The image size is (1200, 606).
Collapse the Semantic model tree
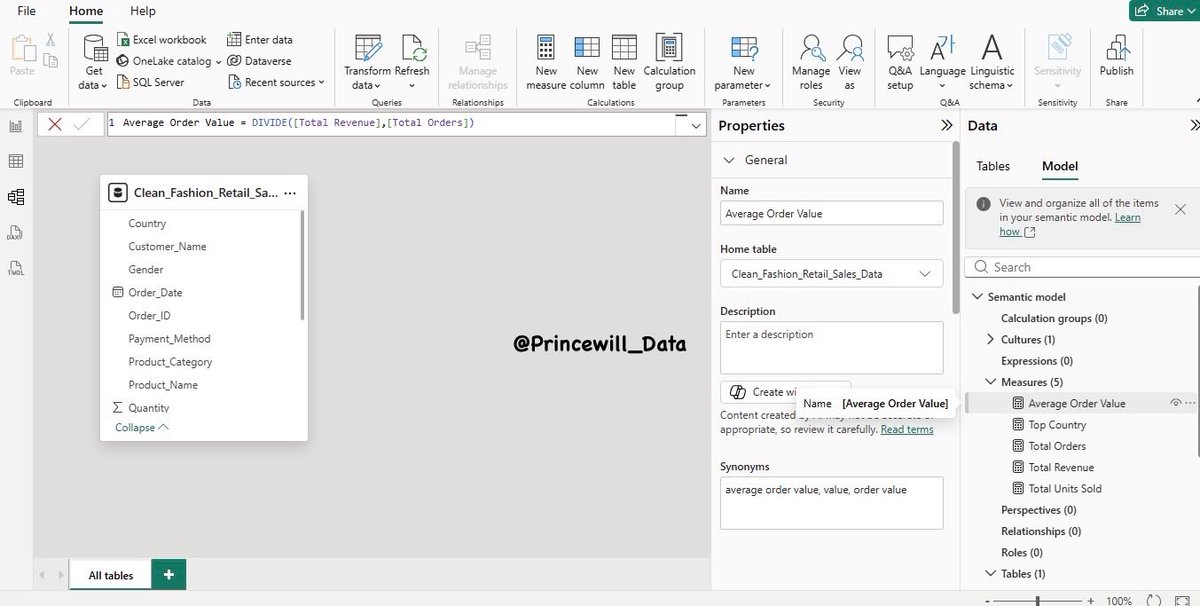click(x=977, y=297)
